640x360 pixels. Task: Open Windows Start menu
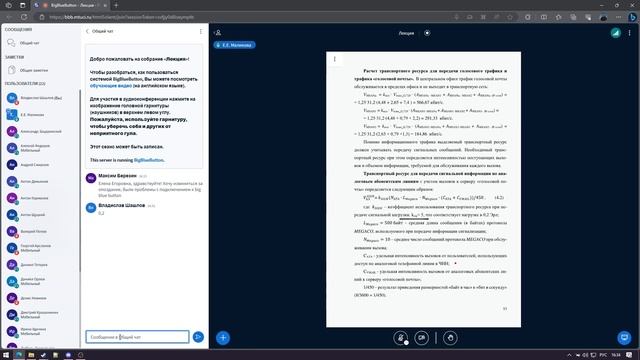[6, 355]
